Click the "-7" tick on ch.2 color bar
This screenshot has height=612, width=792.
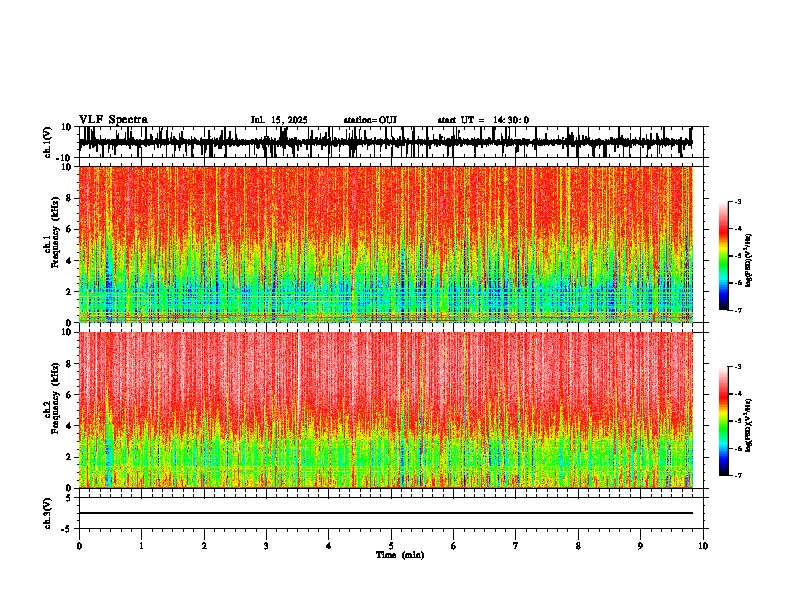(x=738, y=475)
